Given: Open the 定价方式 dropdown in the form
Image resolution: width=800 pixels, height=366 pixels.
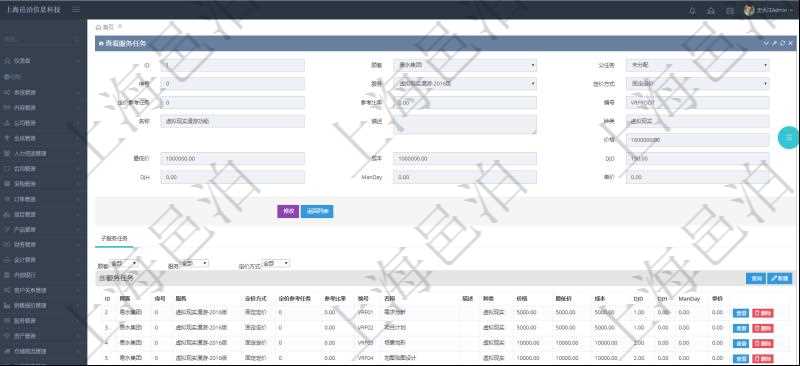Looking at the screenshot, I should (697, 83).
